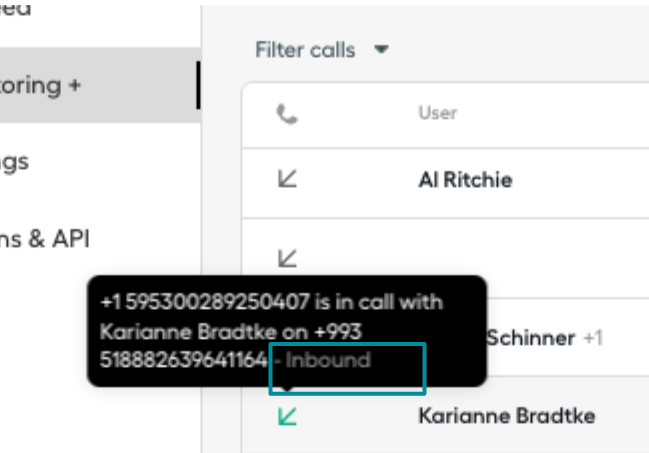Click the User column header
The width and height of the screenshot is (649, 453).
tap(438, 113)
